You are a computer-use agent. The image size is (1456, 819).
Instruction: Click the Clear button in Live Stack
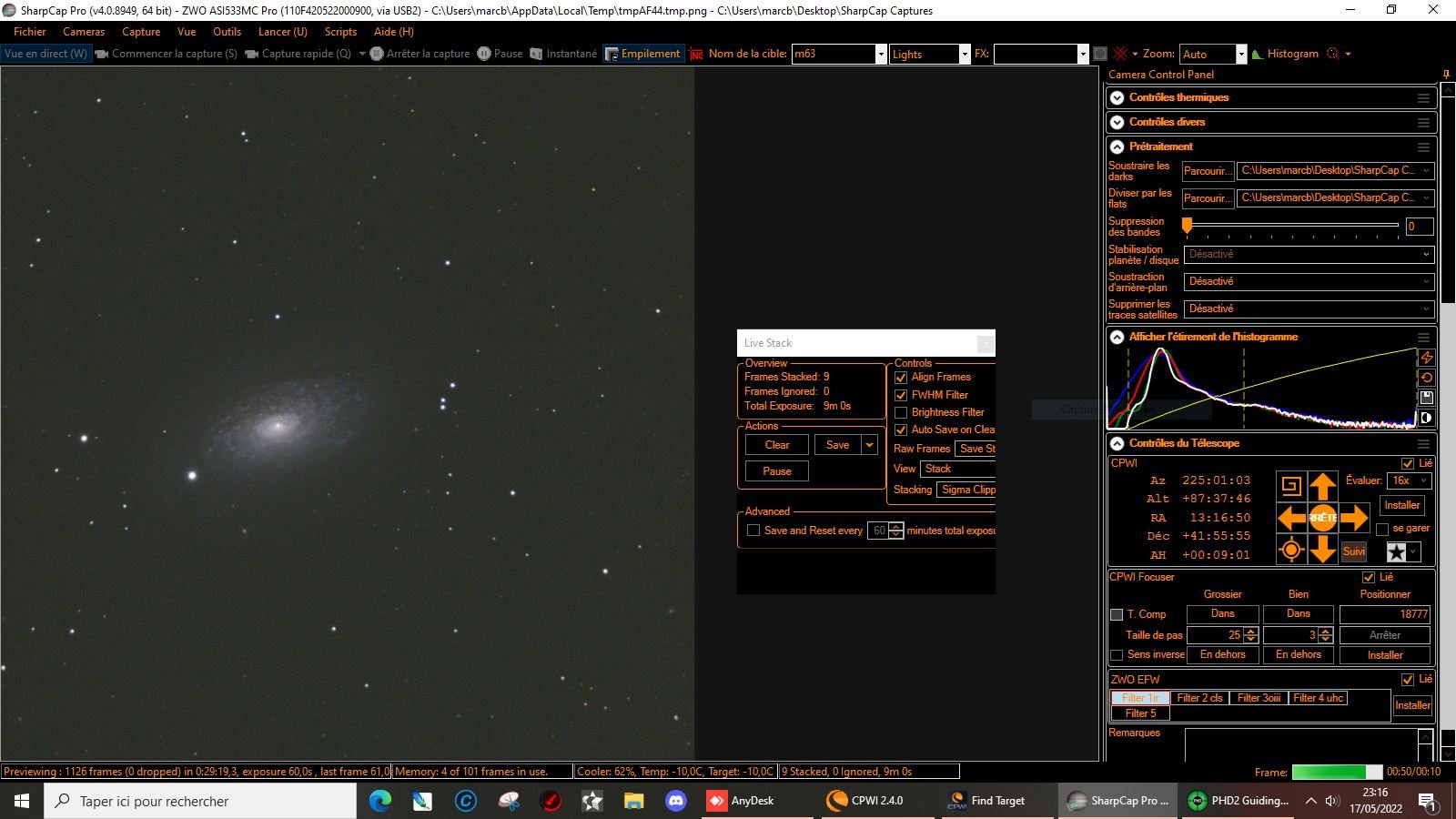777,445
